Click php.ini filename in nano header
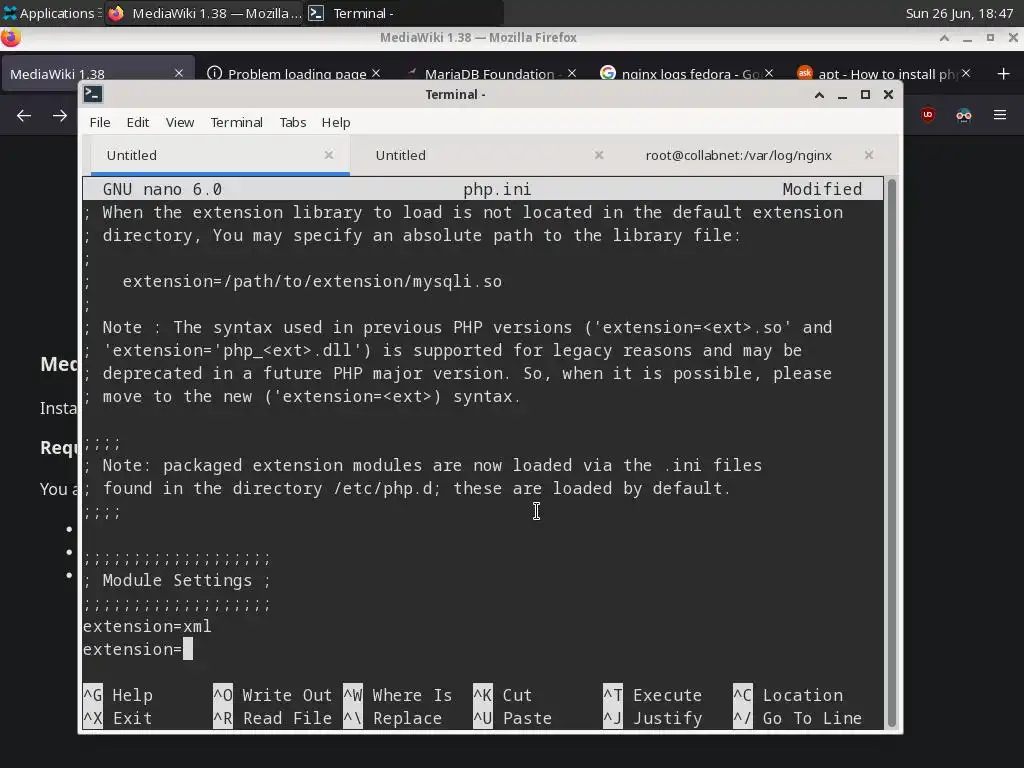This screenshot has height=768, width=1024. pos(497,189)
